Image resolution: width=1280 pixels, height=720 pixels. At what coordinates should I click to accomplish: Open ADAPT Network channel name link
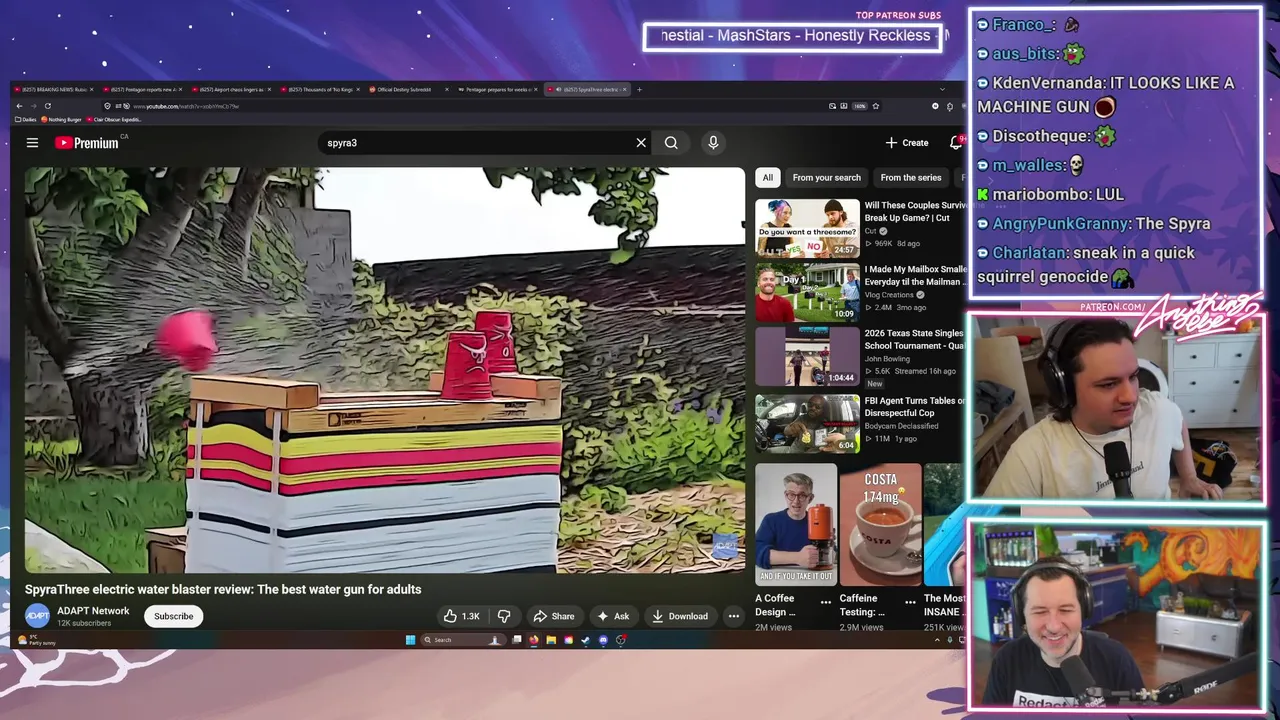pyautogui.click(x=93, y=611)
